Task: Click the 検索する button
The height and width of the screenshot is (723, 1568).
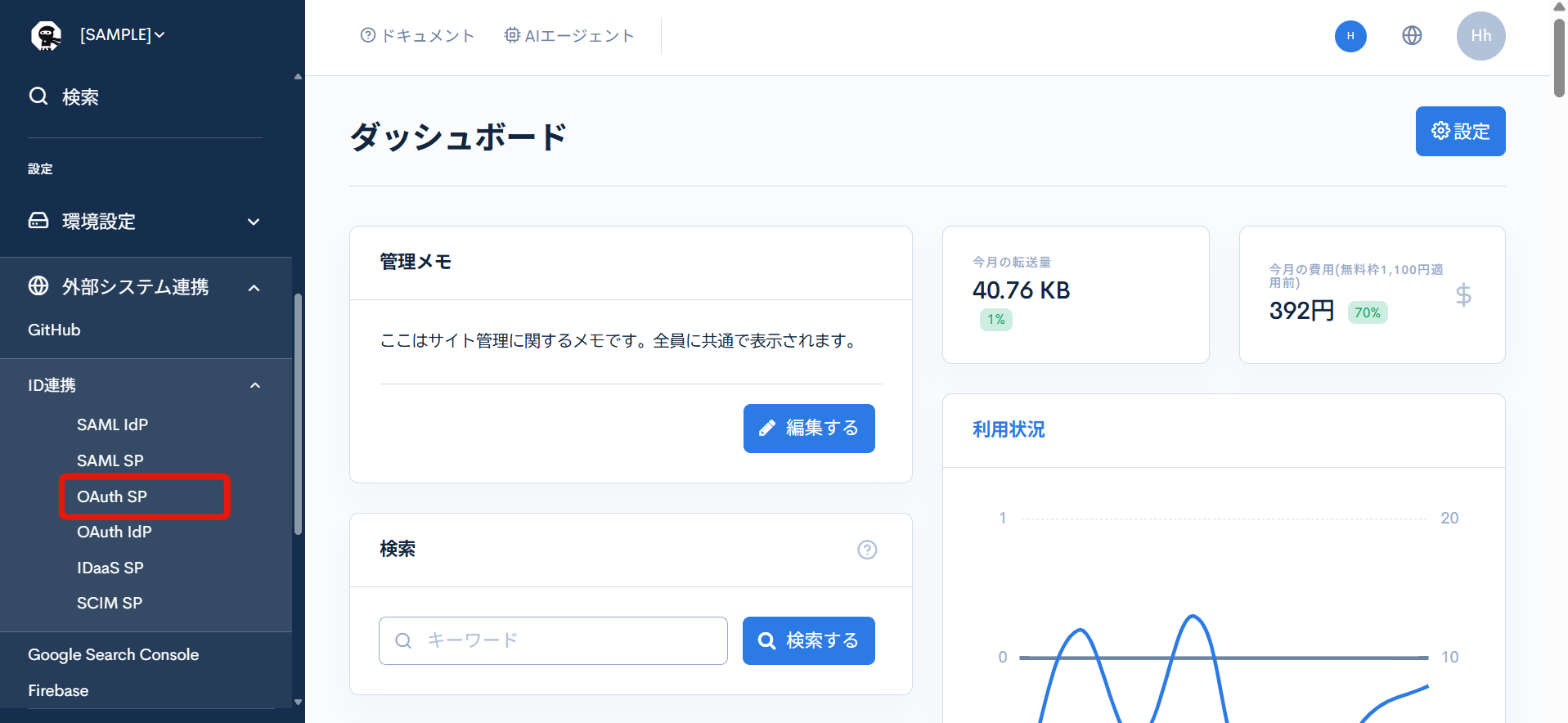Action: pos(809,640)
